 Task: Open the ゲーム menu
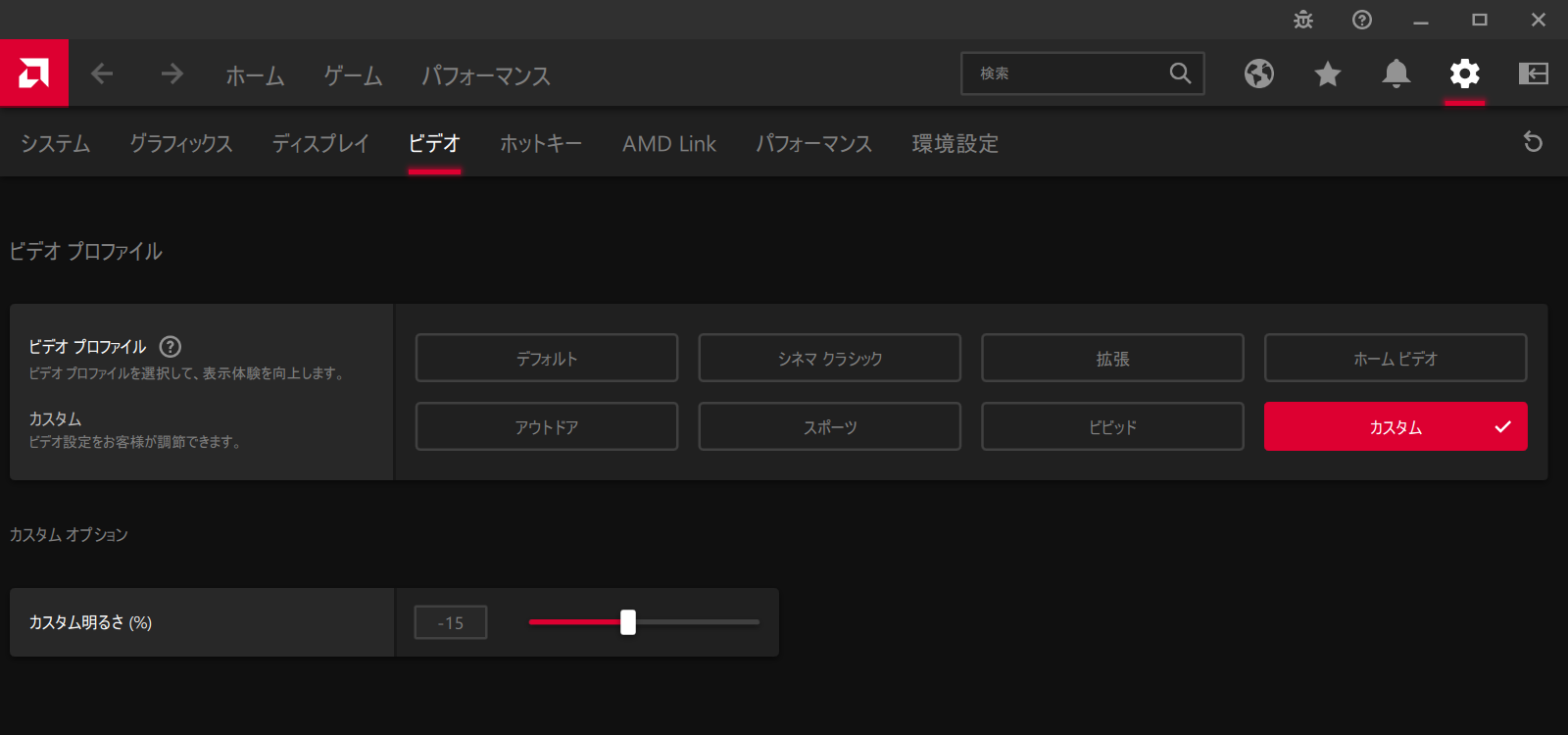pos(353,75)
